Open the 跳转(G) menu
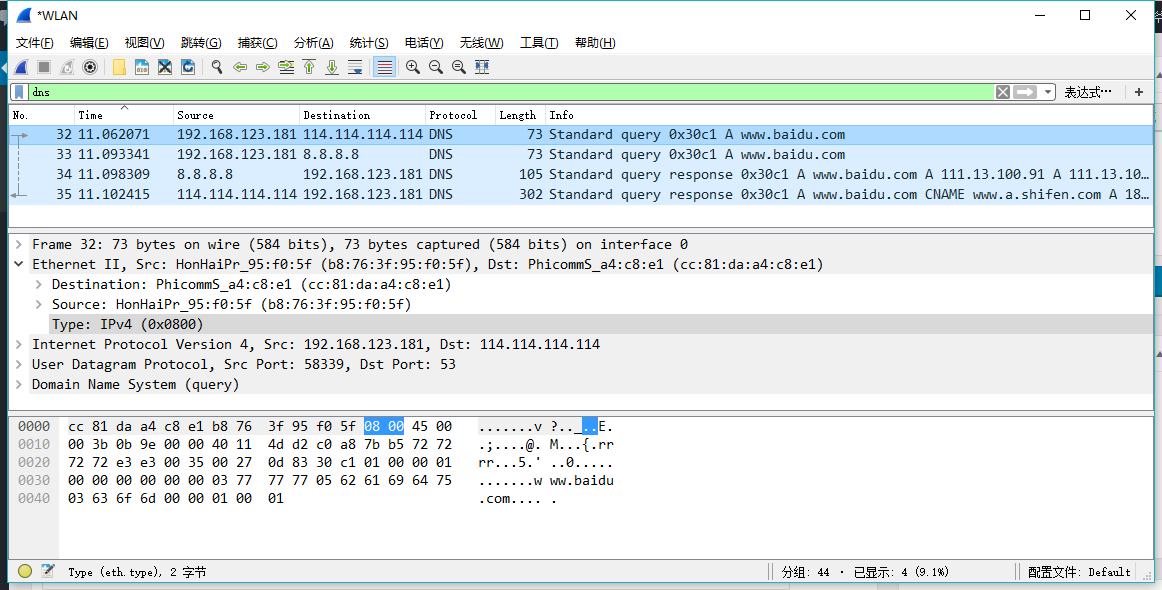Screen dimensions: 1162x590 click(201, 43)
